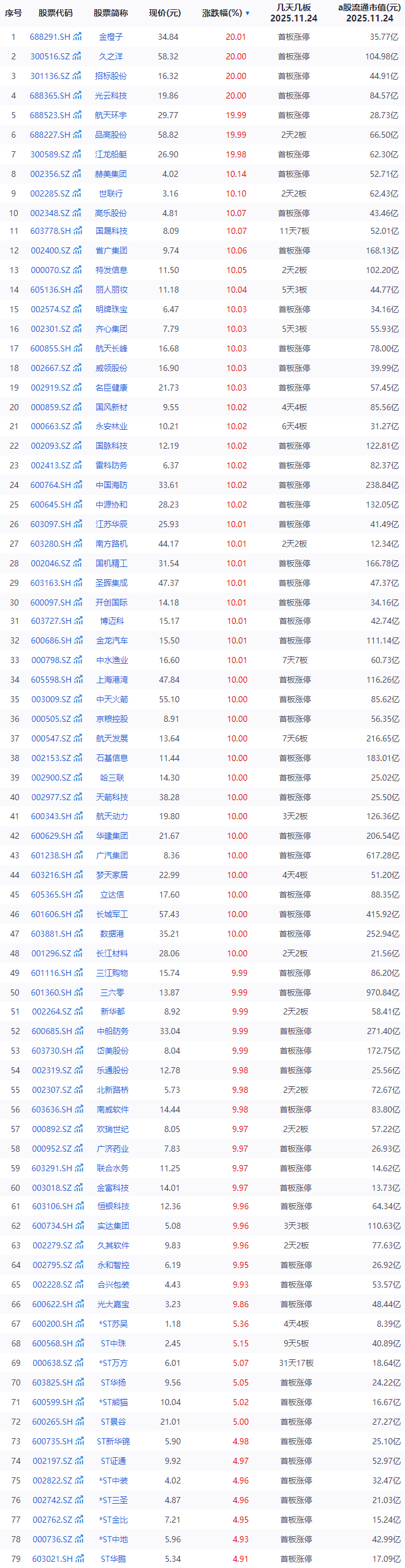Sort by the 现价(元) column header
405x1568 pixels.
(x=165, y=13)
